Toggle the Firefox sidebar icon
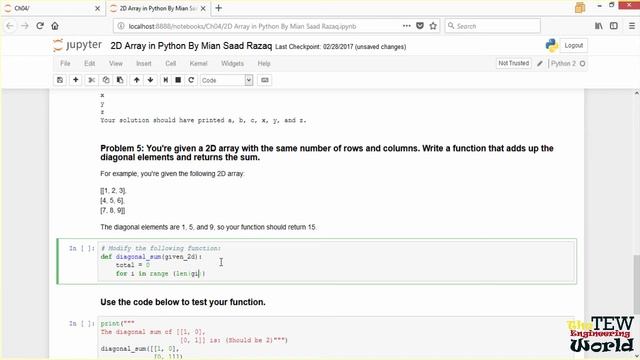Image resolution: width=640 pixels, height=360 pixels. point(614,26)
